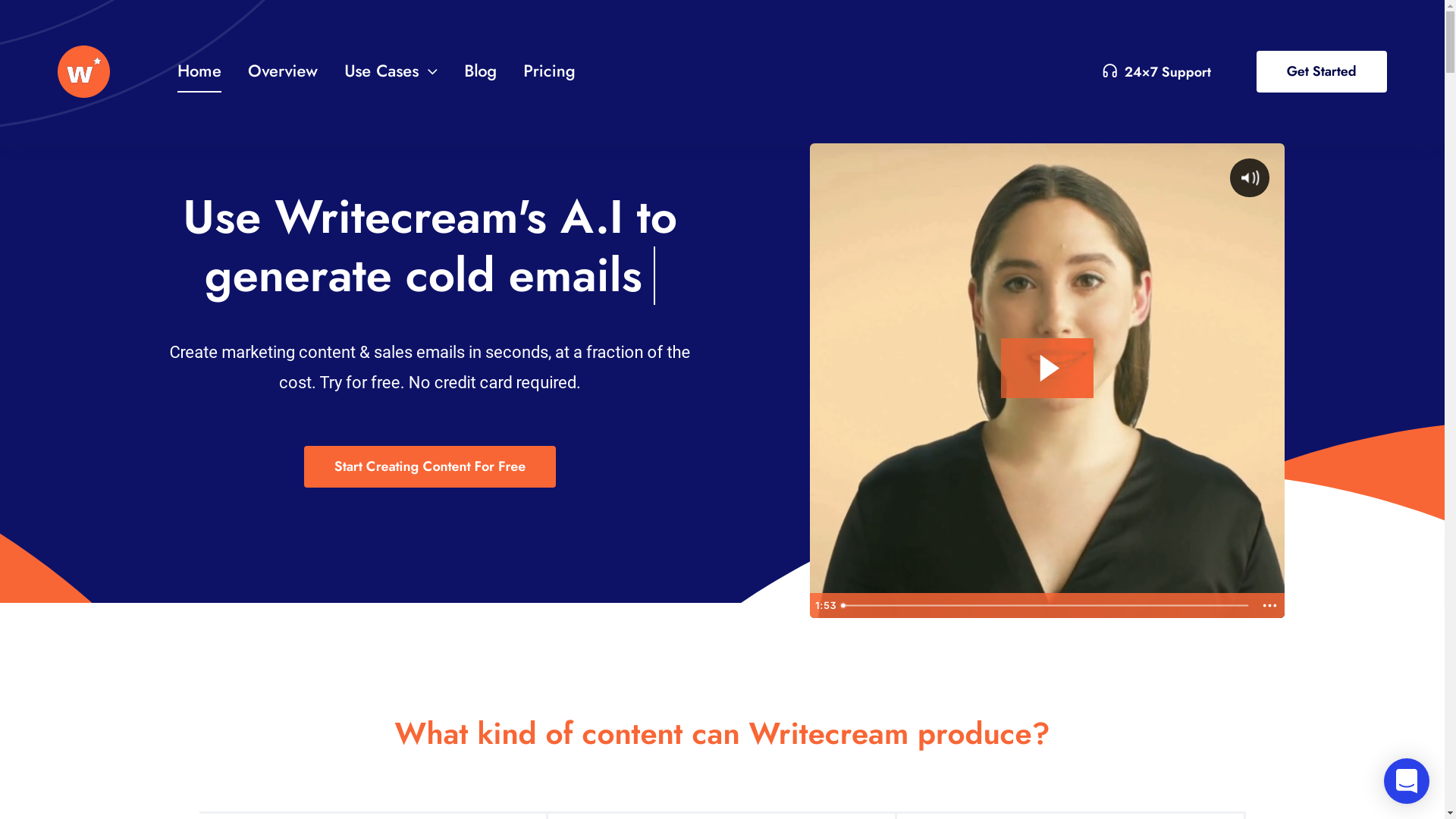The width and height of the screenshot is (1456, 819).
Task: Click the Overview navigation menu item
Action: 283,71
